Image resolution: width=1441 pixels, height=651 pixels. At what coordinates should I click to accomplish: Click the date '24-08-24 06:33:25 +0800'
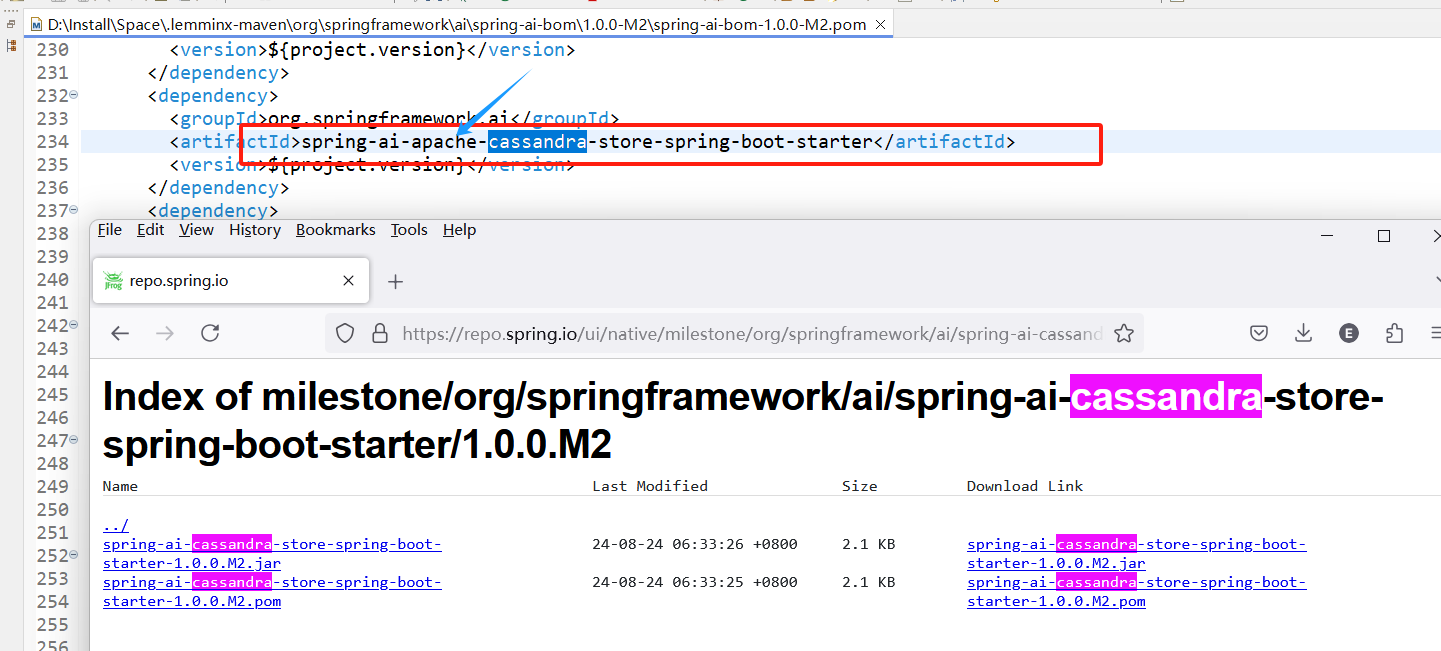tap(695, 582)
